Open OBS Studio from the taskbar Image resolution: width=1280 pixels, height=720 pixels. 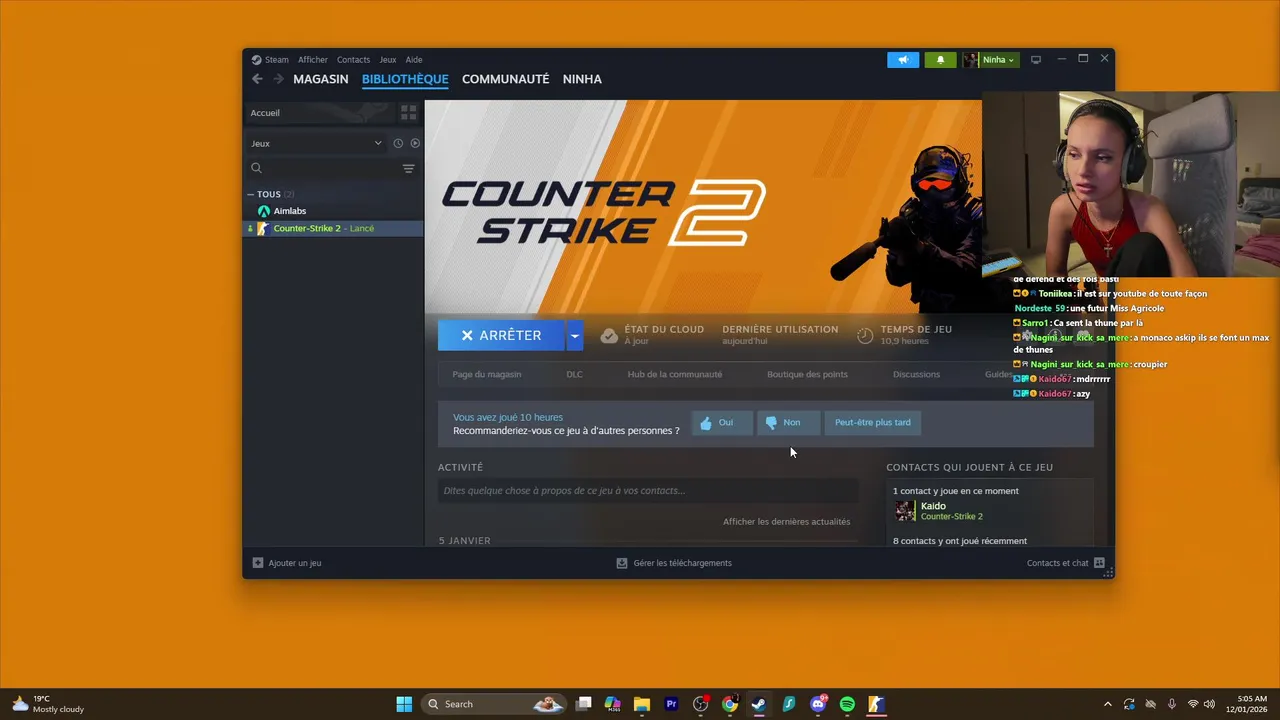(x=700, y=704)
